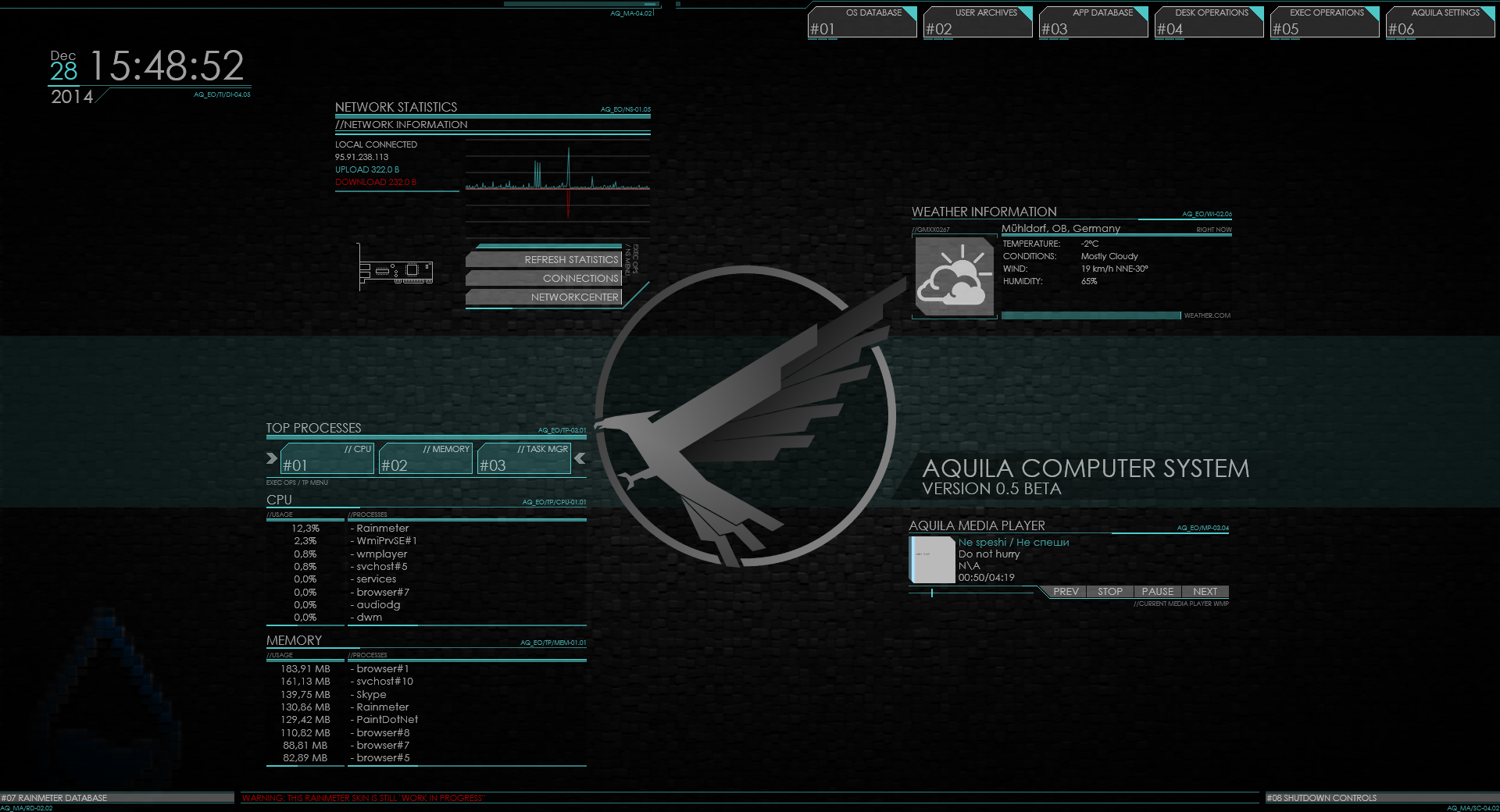
Task: Open the #01 OS Database menu
Action: coord(862,22)
